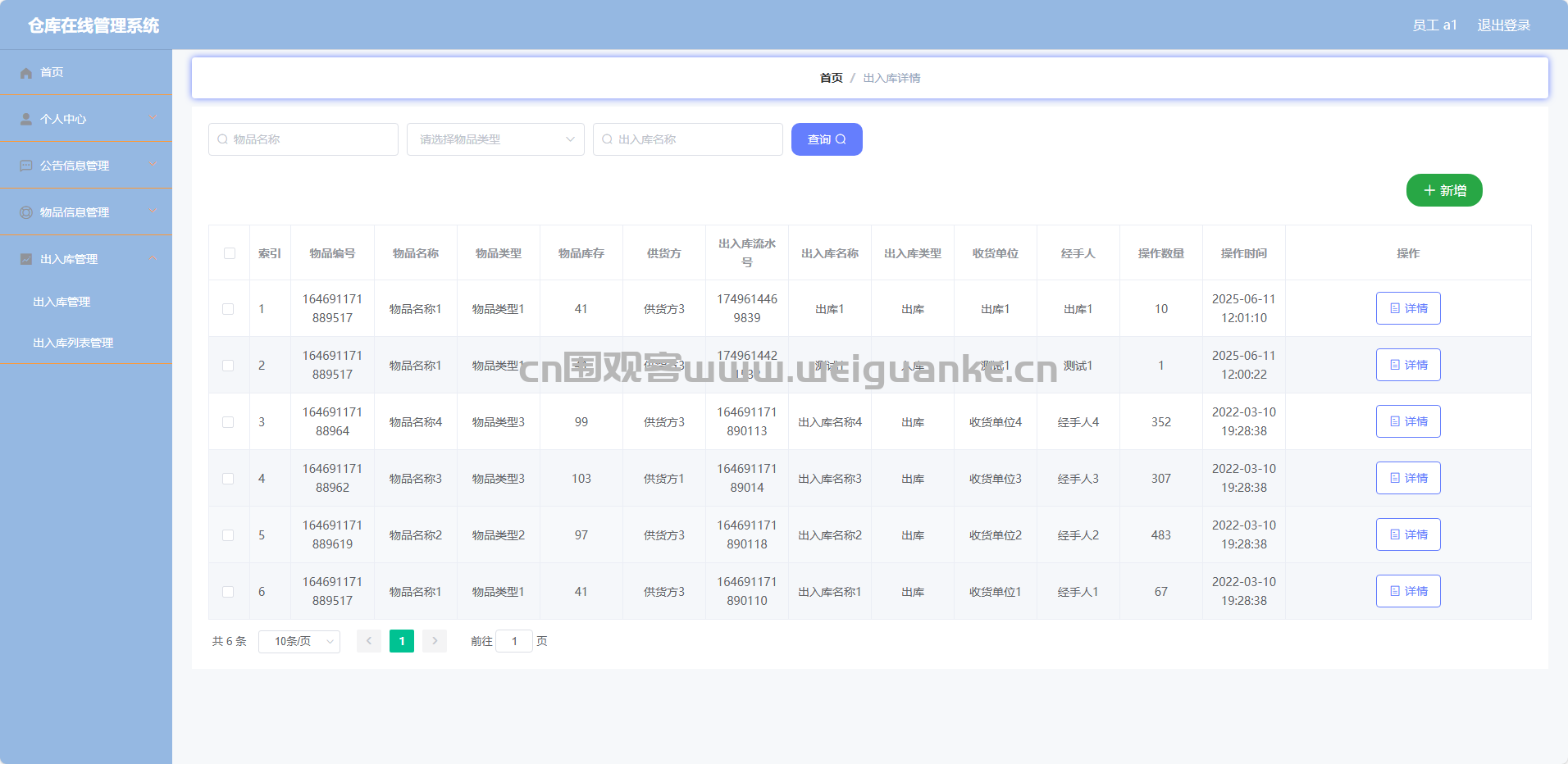Click the person icon for 个人中心
The image size is (1568, 764).
pos(26,119)
